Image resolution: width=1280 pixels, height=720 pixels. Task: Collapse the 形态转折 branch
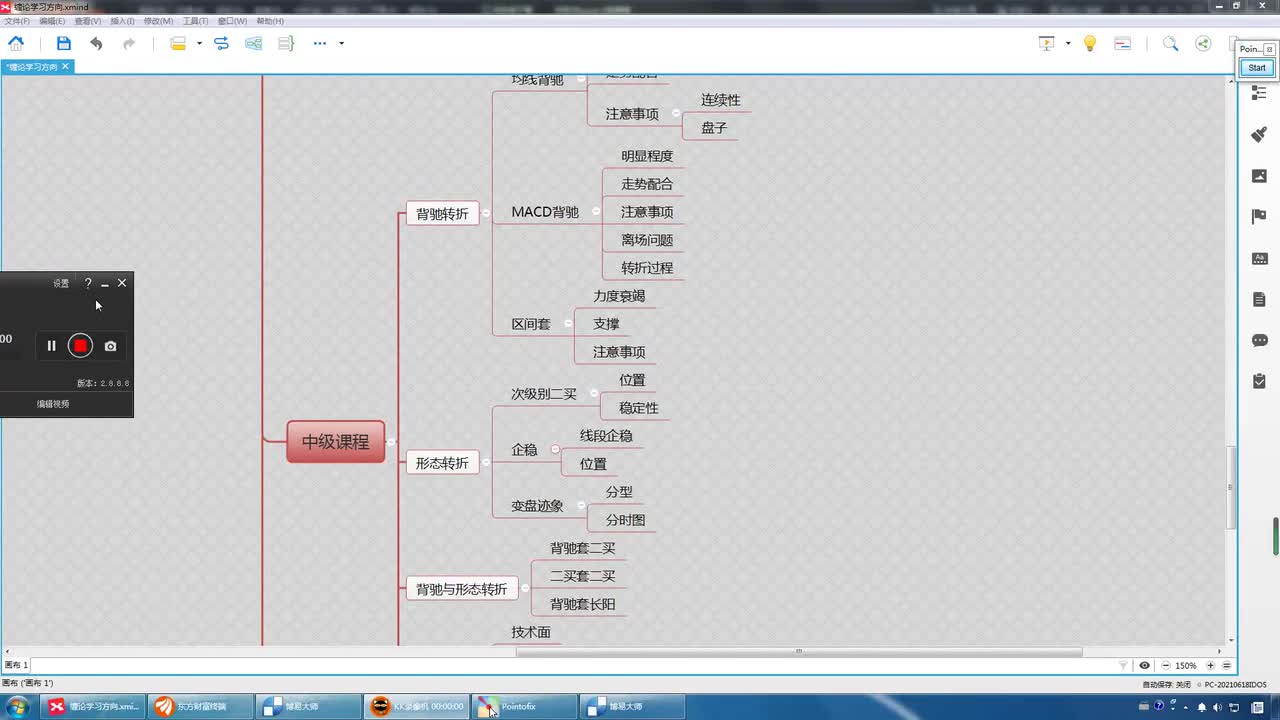click(487, 462)
